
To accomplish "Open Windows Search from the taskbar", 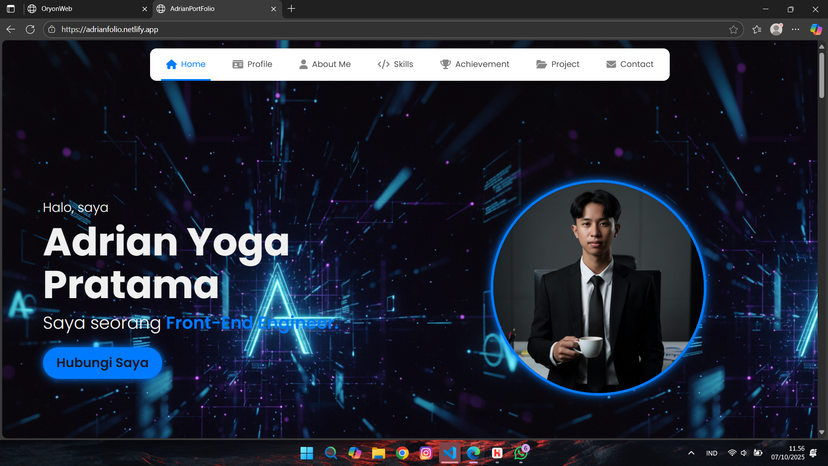I will (x=331, y=453).
